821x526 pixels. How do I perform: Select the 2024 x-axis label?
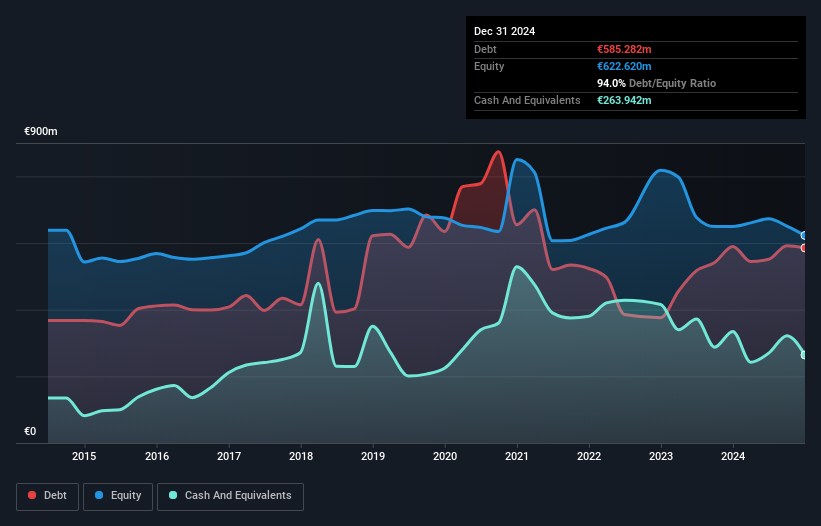[733, 456]
